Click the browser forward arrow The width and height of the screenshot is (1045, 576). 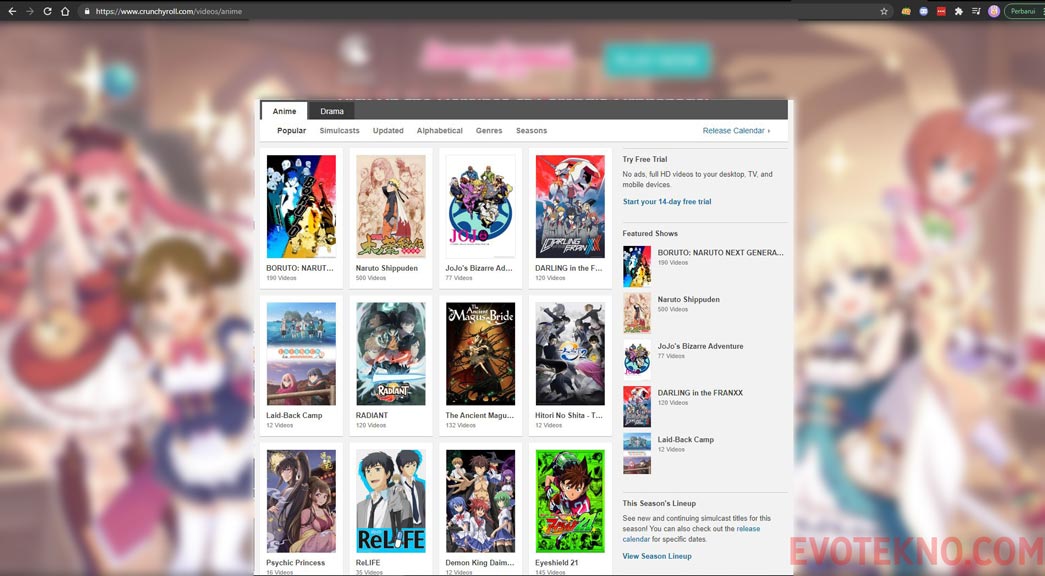[x=29, y=11]
